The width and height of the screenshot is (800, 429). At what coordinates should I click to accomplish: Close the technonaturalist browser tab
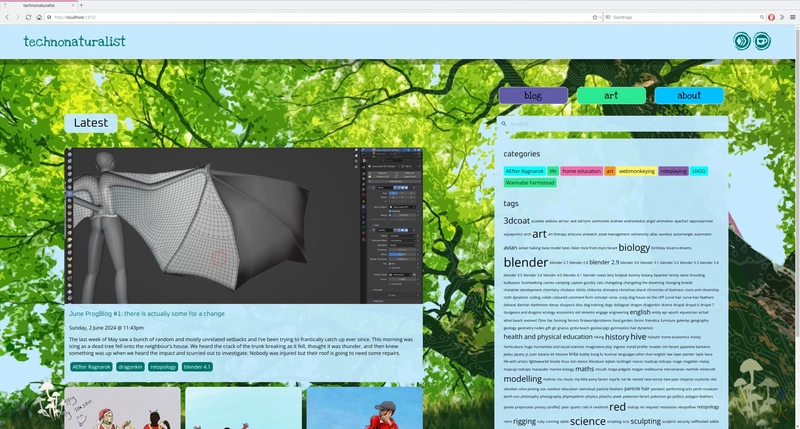point(73,5)
